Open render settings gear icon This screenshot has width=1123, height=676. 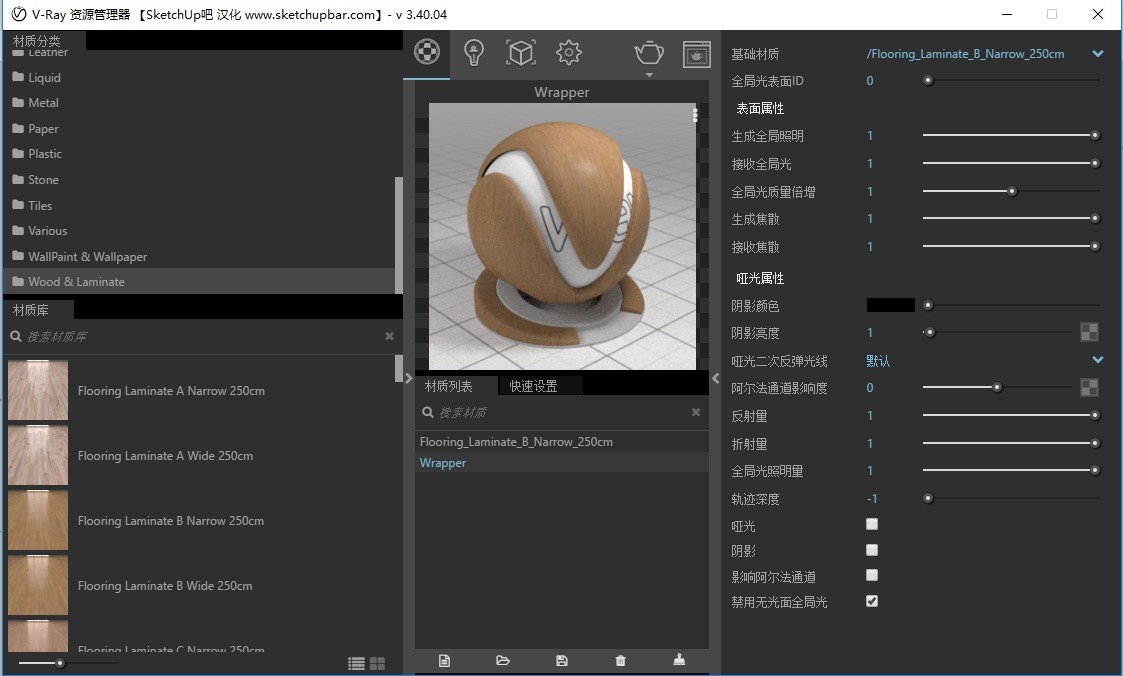(569, 53)
